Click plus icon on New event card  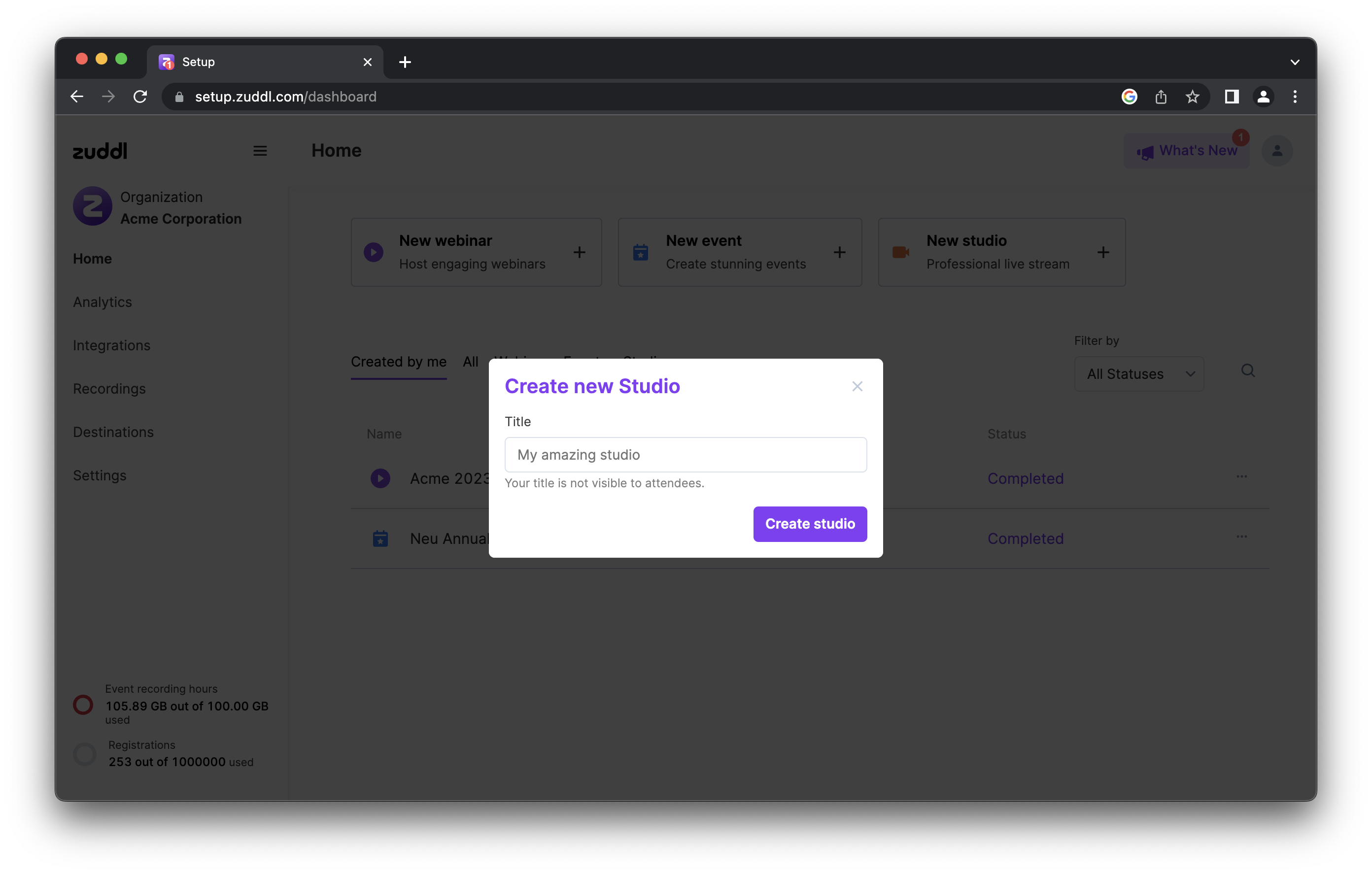coord(839,252)
